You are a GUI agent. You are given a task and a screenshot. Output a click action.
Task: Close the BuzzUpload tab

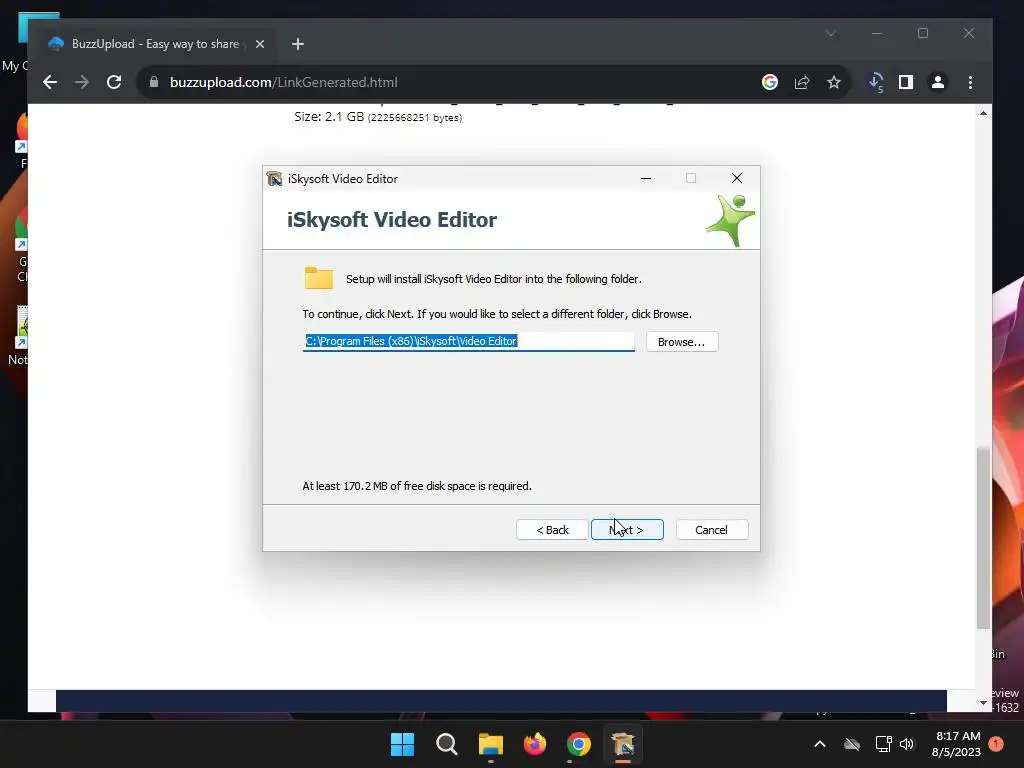[260, 44]
